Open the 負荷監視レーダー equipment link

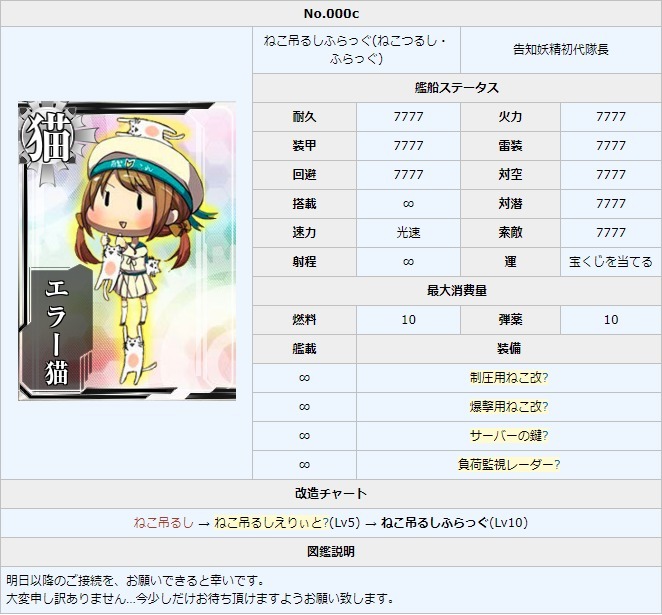click(x=509, y=464)
